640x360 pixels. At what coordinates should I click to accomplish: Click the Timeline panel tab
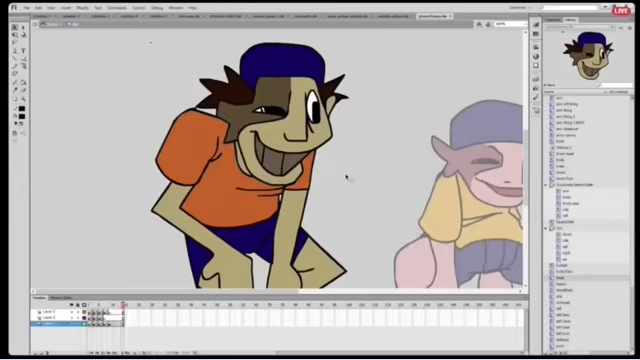(x=40, y=298)
